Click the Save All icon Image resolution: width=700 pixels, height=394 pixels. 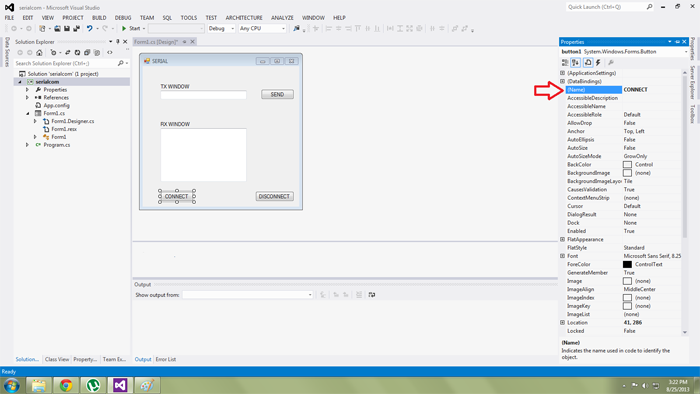[76, 29]
